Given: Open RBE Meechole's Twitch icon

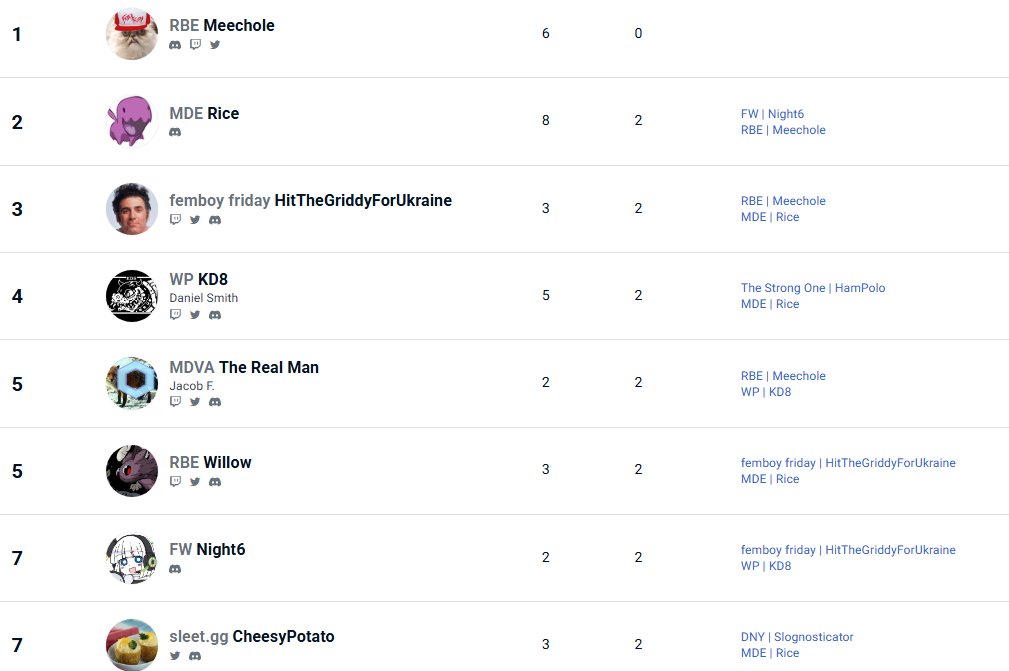Looking at the screenshot, I should pyautogui.click(x=195, y=45).
